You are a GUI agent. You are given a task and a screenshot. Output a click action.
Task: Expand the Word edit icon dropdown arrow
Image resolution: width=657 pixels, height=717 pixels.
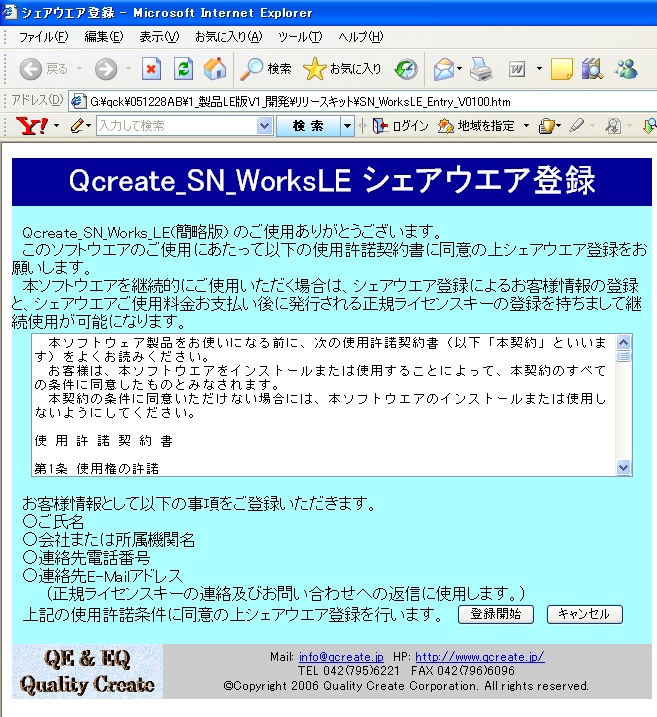(x=539, y=69)
